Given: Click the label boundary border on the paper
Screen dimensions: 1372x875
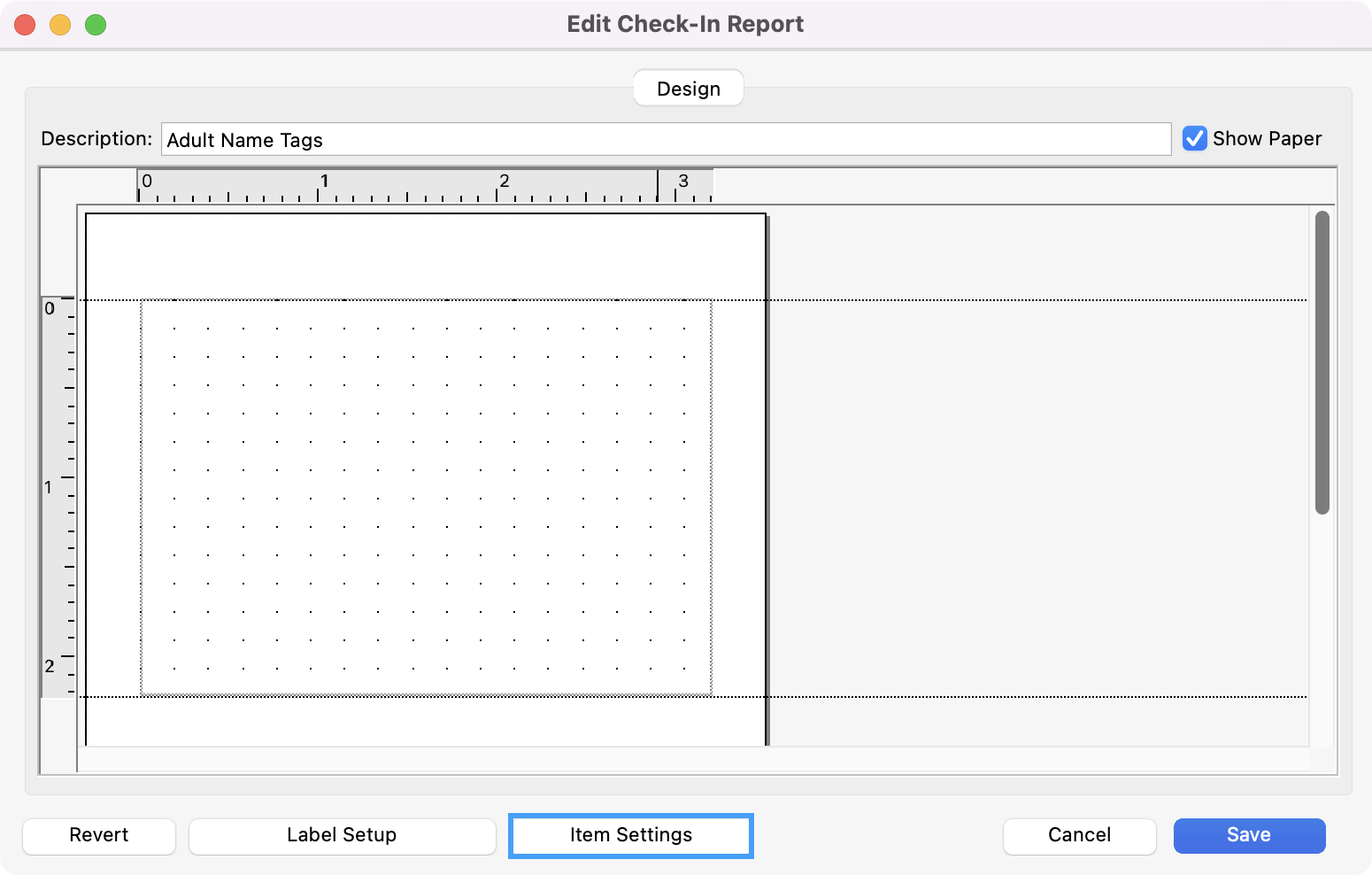Looking at the screenshot, I should click(x=142, y=496).
